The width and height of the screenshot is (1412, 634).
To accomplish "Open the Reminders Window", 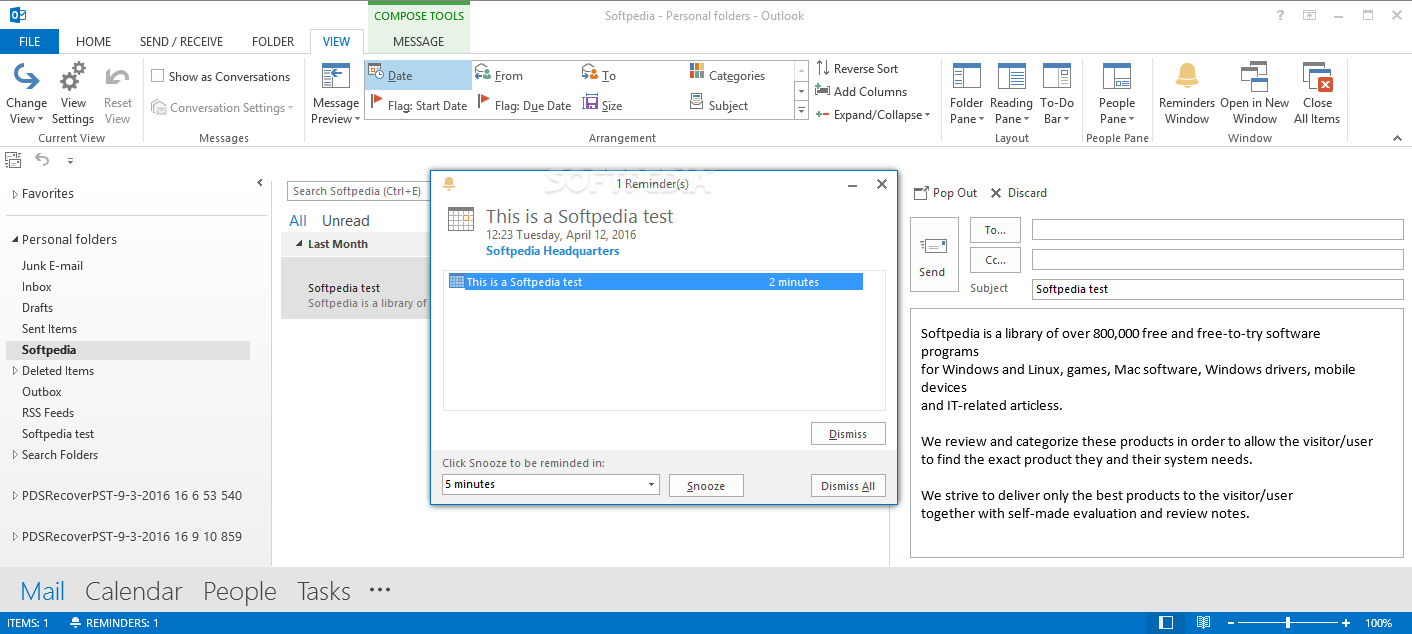I will [x=1187, y=95].
